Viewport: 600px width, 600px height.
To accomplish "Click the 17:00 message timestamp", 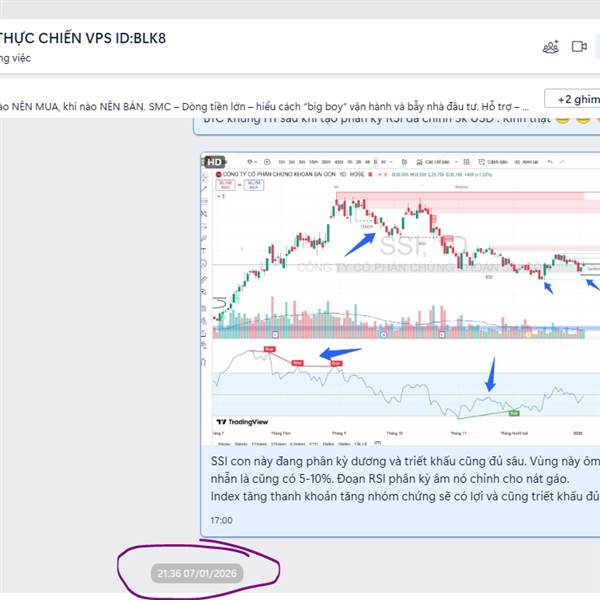I will (222, 520).
